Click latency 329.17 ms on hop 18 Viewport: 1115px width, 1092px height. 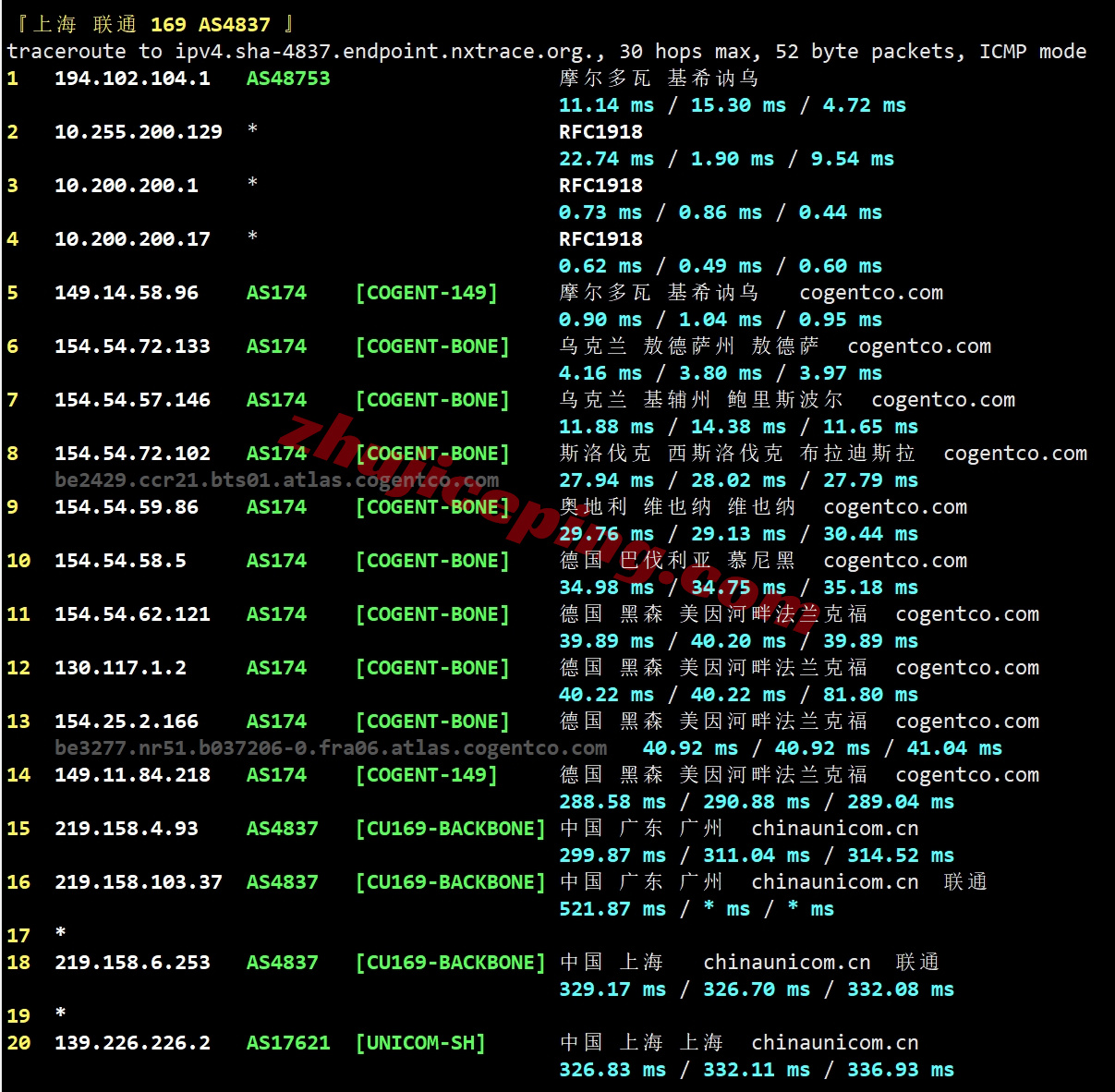pyautogui.click(x=612, y=989)
